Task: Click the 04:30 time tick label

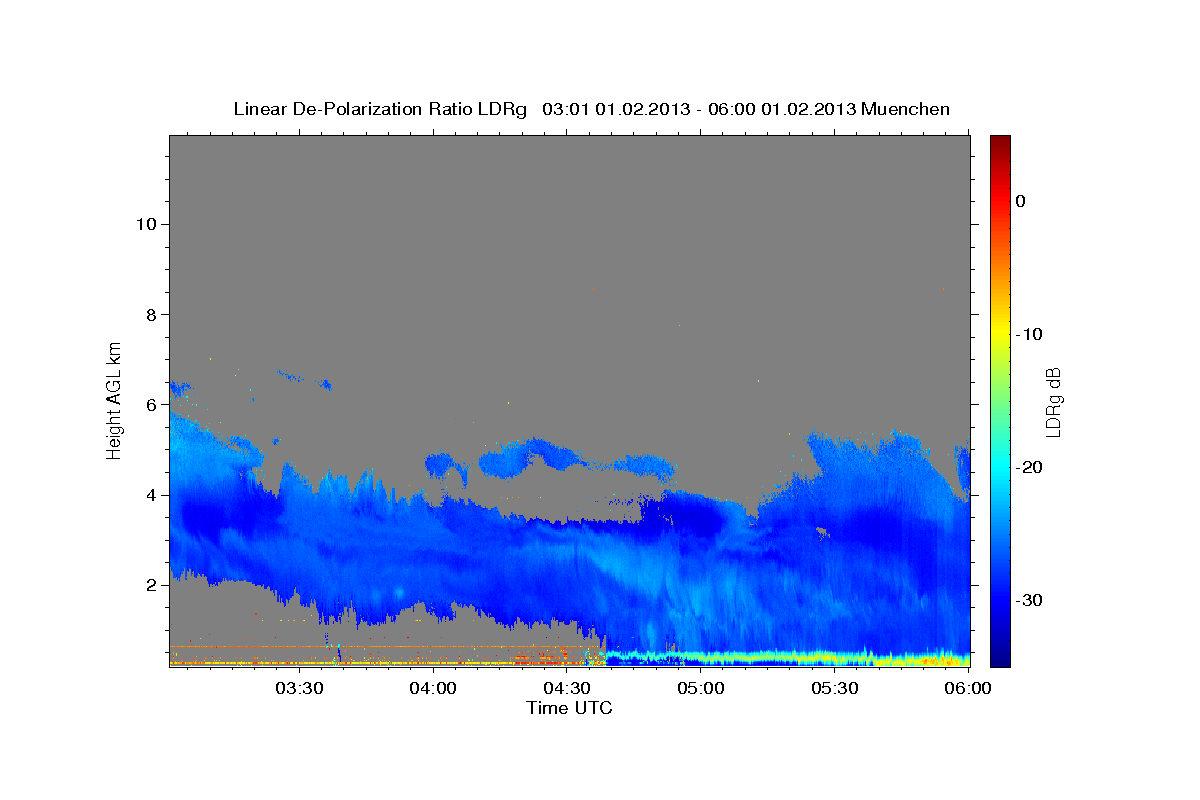Action: 567,688
